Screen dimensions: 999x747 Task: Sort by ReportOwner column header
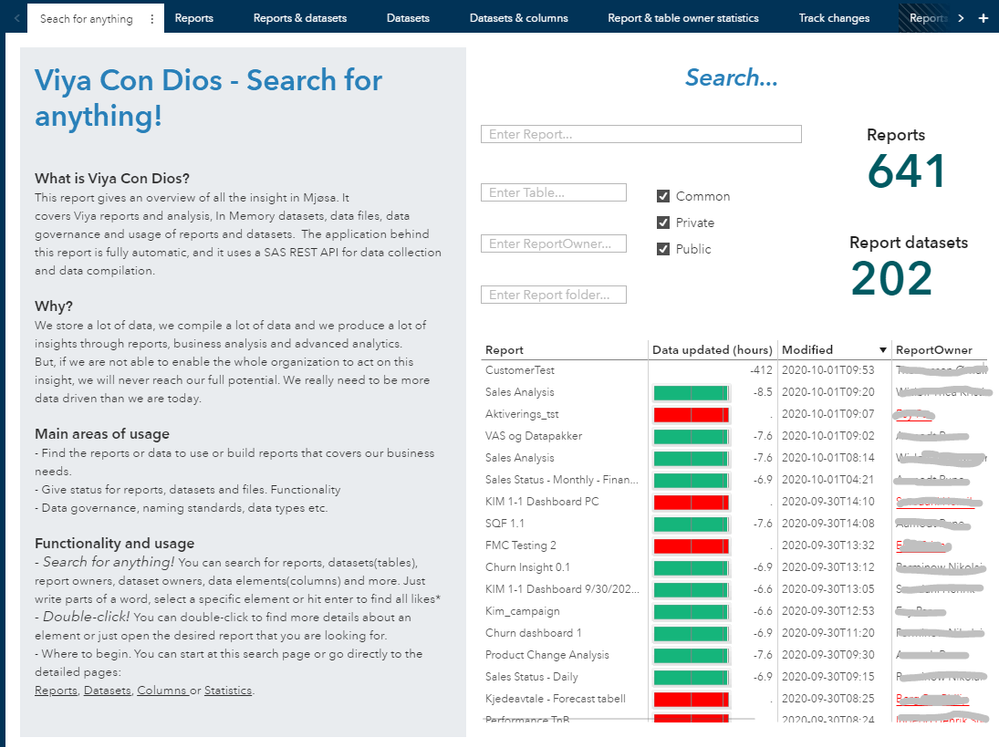(x=933, y=350)
